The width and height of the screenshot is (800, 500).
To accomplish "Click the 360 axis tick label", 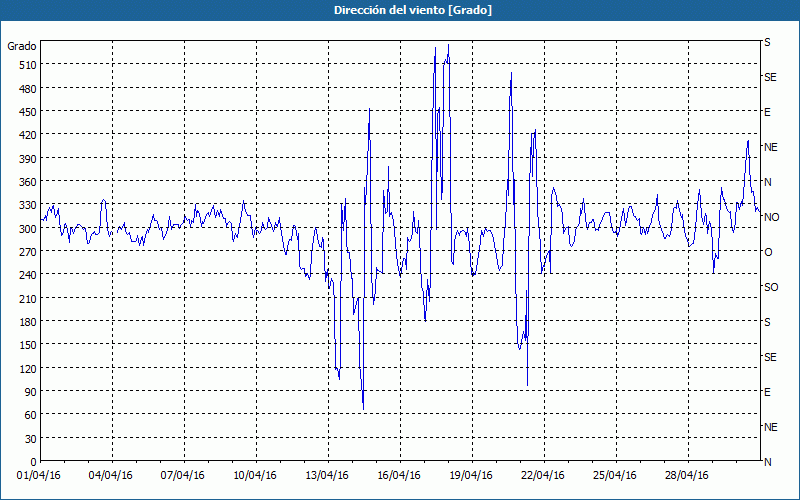I will click(x=27, y=182).
